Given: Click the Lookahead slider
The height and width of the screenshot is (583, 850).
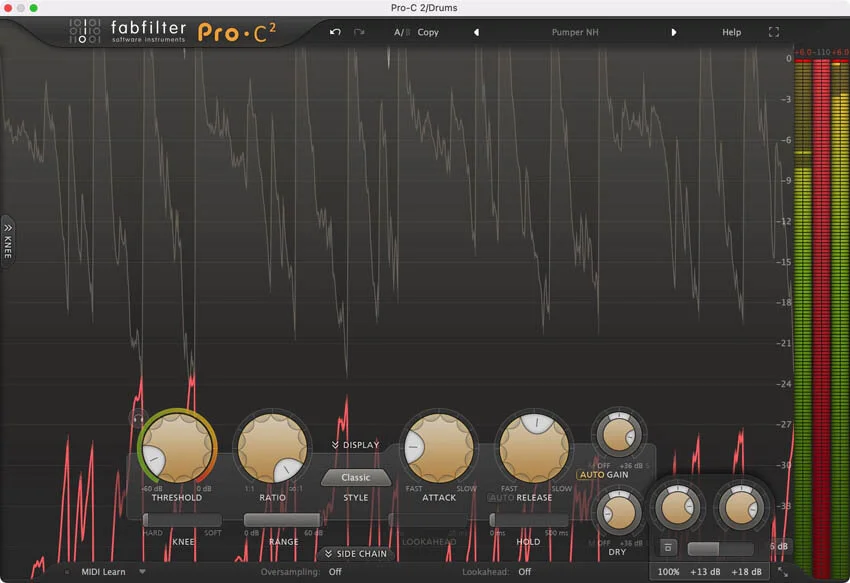Looking at the screenshot, I should point(429,520).
